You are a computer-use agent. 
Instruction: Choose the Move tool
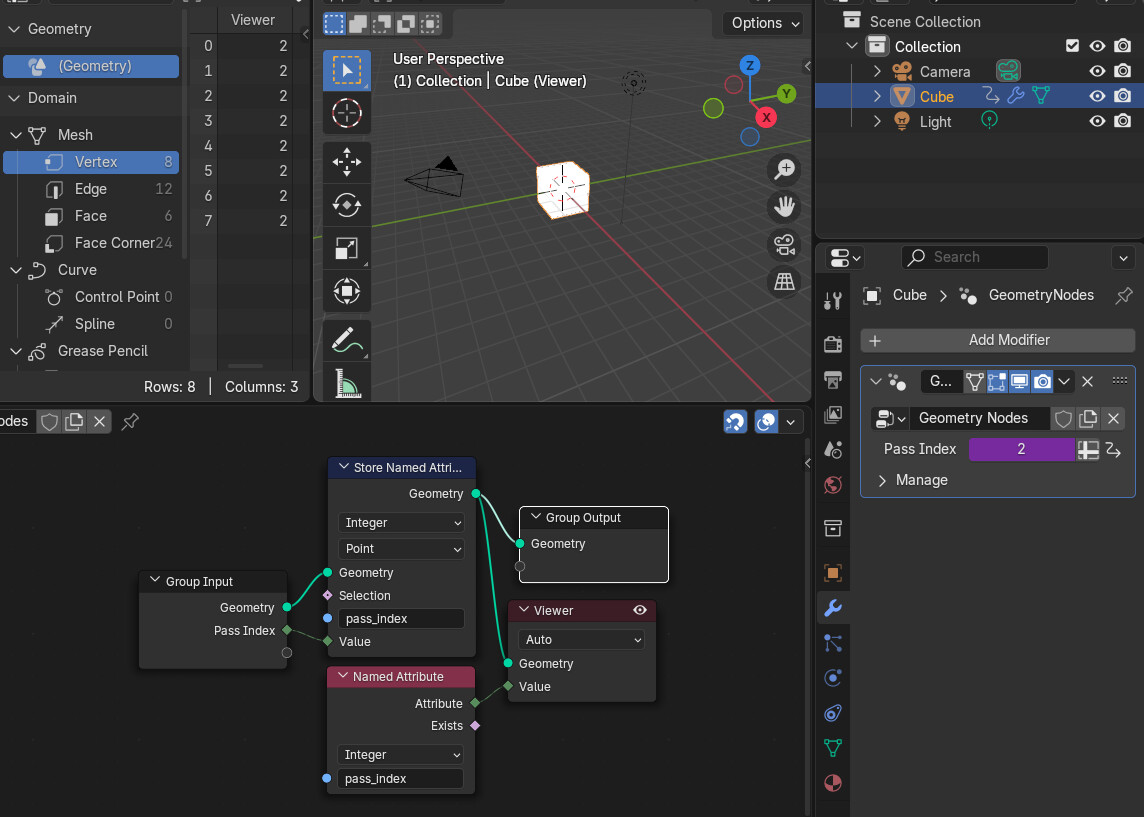[x=347, y=162]
